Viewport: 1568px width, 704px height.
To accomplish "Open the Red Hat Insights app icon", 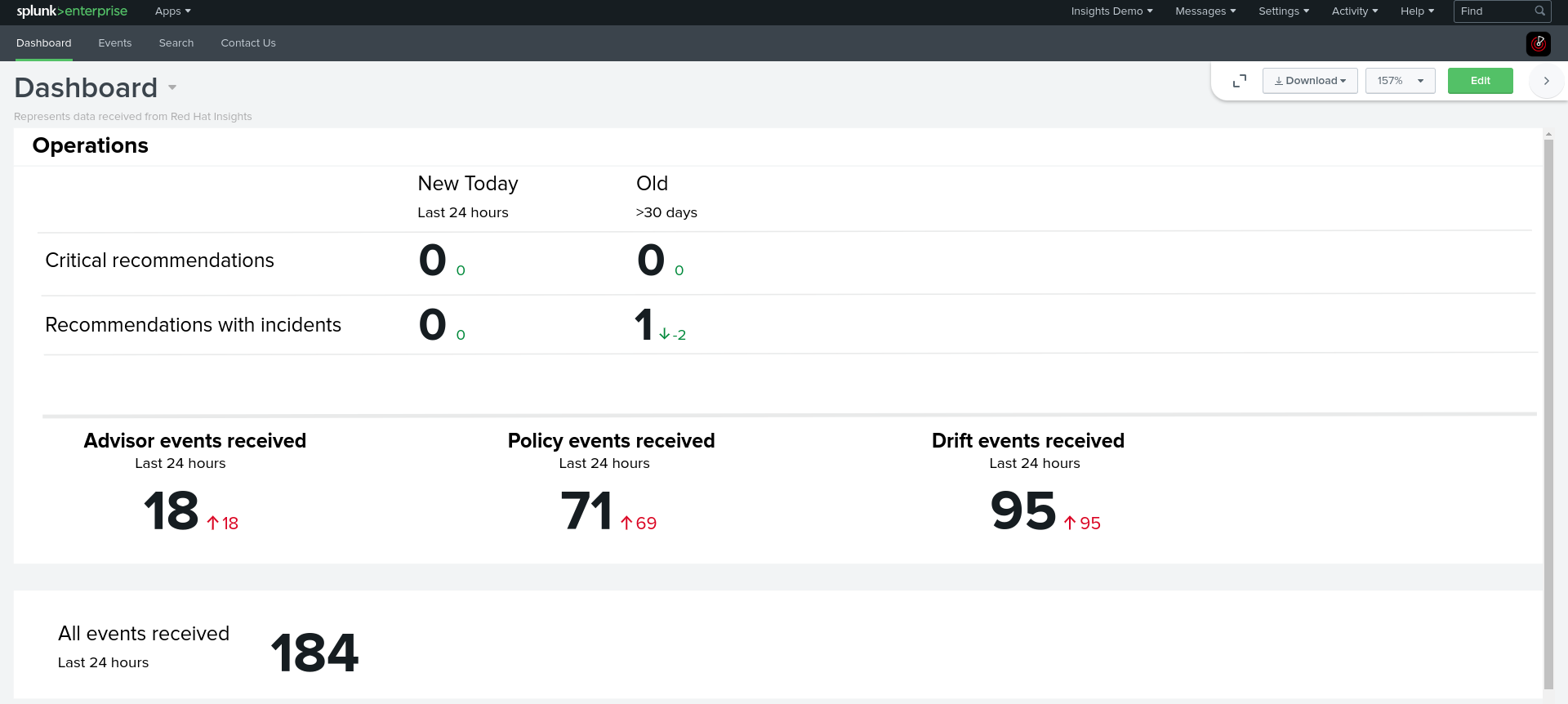I will (x=1538, y=44).
